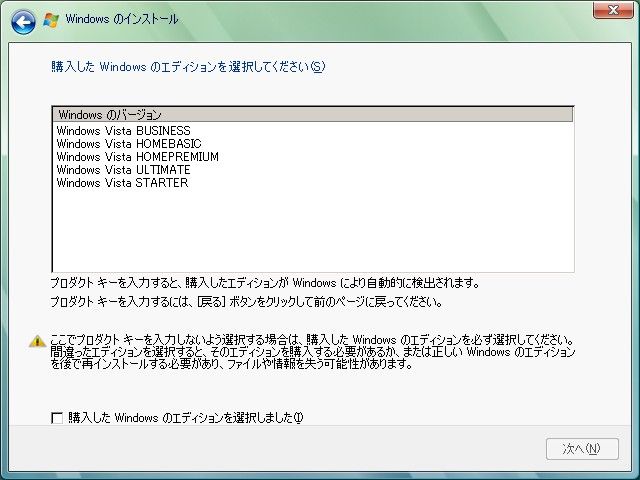Select Windows Vista STARTER entry
This screenshot has width=640, height=480.
click(x=122, y=183)
